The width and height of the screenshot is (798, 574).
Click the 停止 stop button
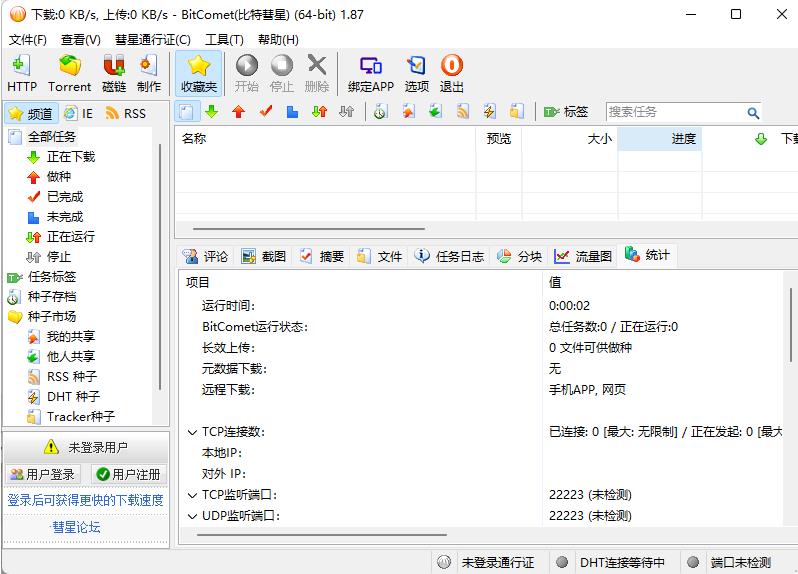pos(282,73)
